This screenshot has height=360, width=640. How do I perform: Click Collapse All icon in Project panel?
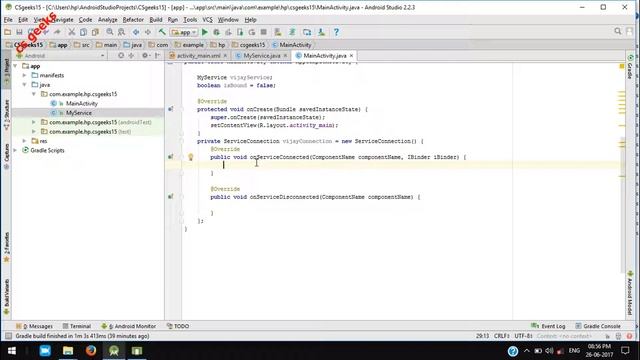point(131,56)
